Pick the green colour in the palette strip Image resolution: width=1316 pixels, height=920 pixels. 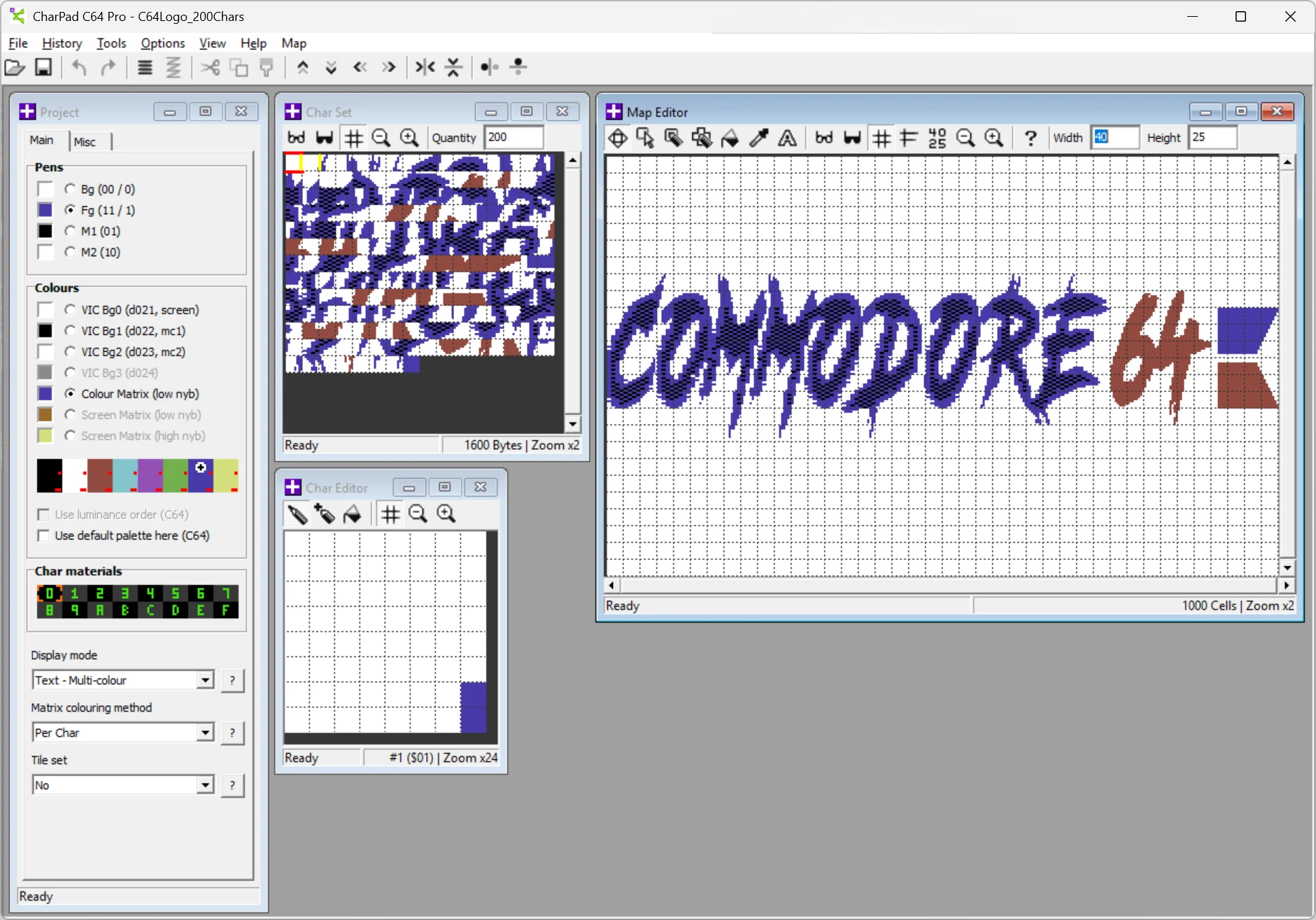(x=175, y=476)
